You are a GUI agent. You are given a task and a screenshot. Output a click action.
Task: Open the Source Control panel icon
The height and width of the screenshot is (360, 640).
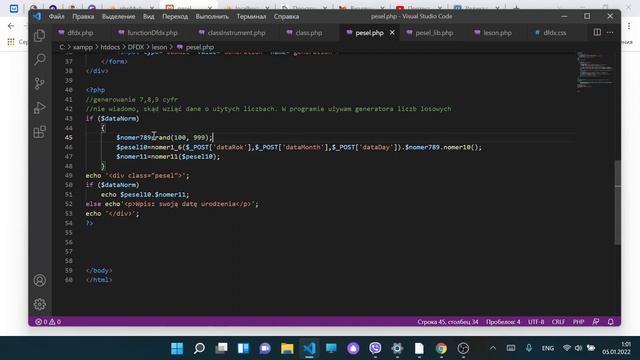[x=40, y=84]
